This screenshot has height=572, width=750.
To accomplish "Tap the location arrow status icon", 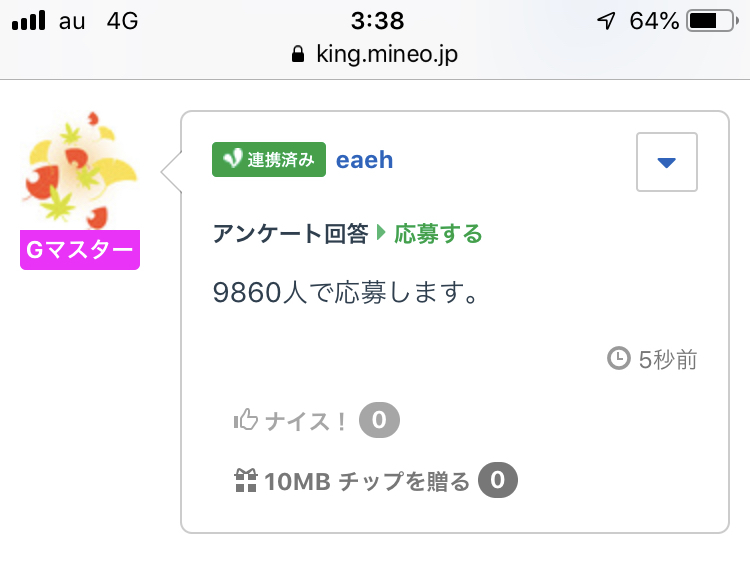I will [x=605, y=20].
